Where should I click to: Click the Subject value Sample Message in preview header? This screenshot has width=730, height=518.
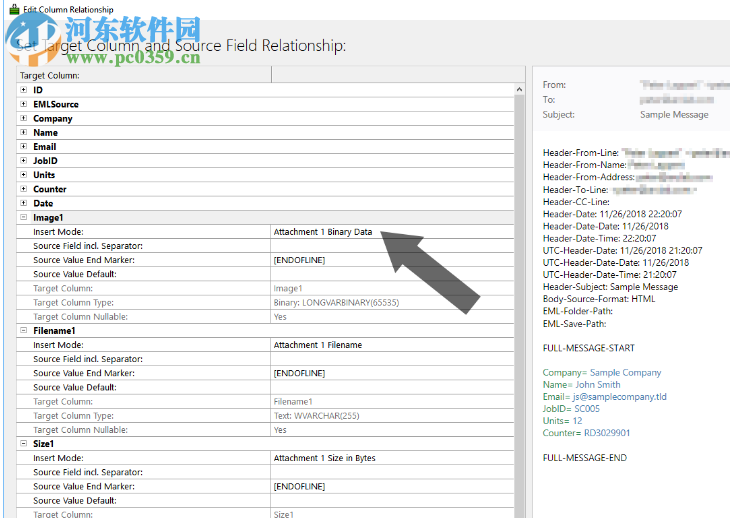(x=674, y=114)
